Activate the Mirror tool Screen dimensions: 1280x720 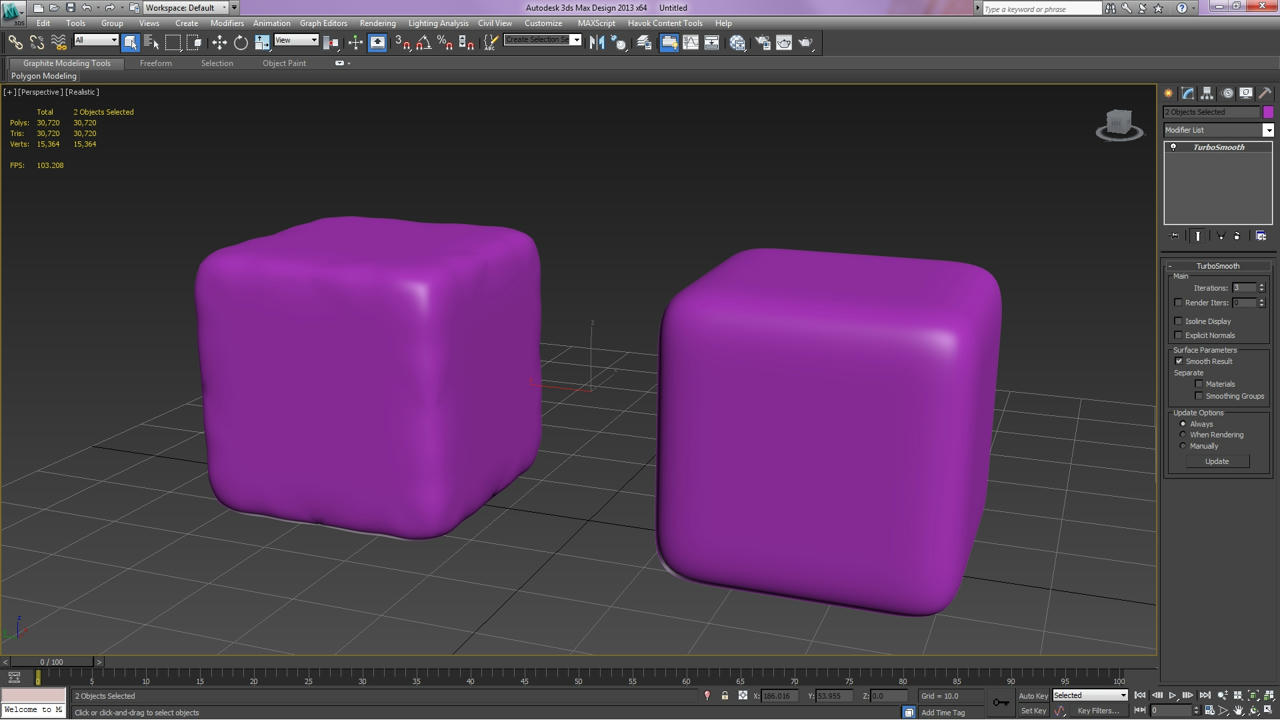click(x=596, y=42)
